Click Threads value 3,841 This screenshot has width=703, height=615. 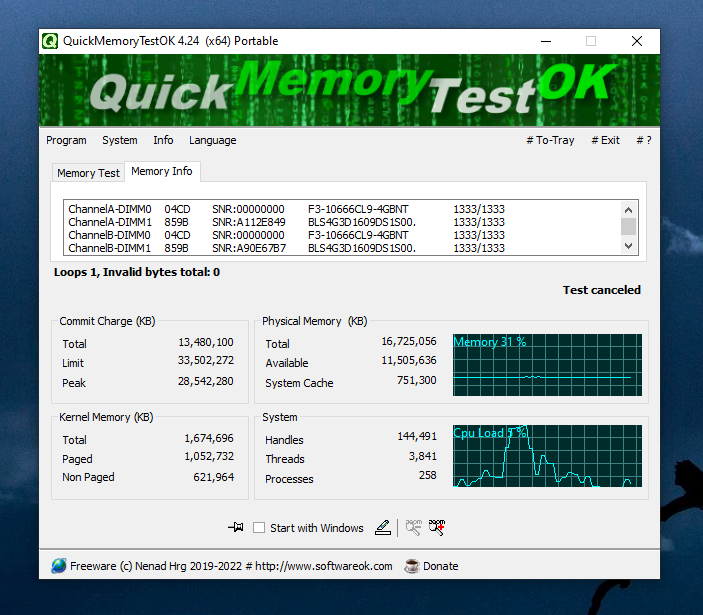[x=422, y=456]
